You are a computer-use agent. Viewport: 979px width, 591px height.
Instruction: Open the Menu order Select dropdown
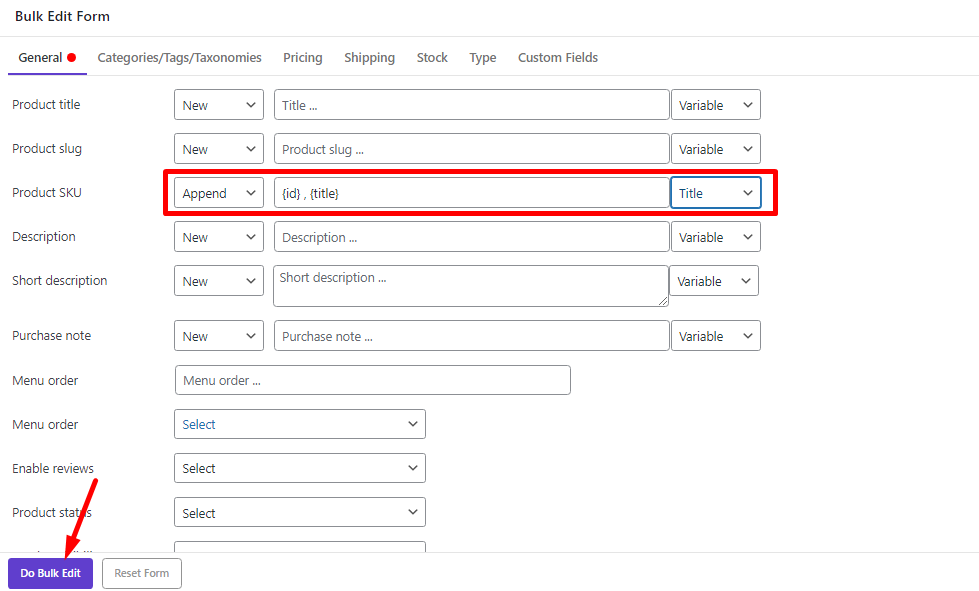pos(300,424)
